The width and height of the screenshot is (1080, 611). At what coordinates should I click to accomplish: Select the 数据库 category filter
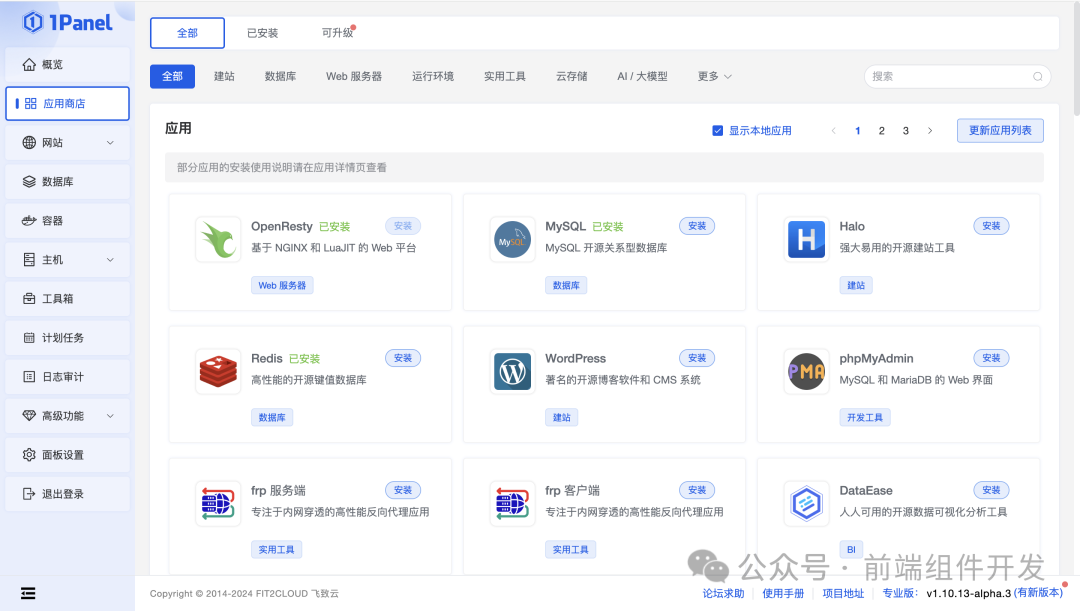pos(280,75)
